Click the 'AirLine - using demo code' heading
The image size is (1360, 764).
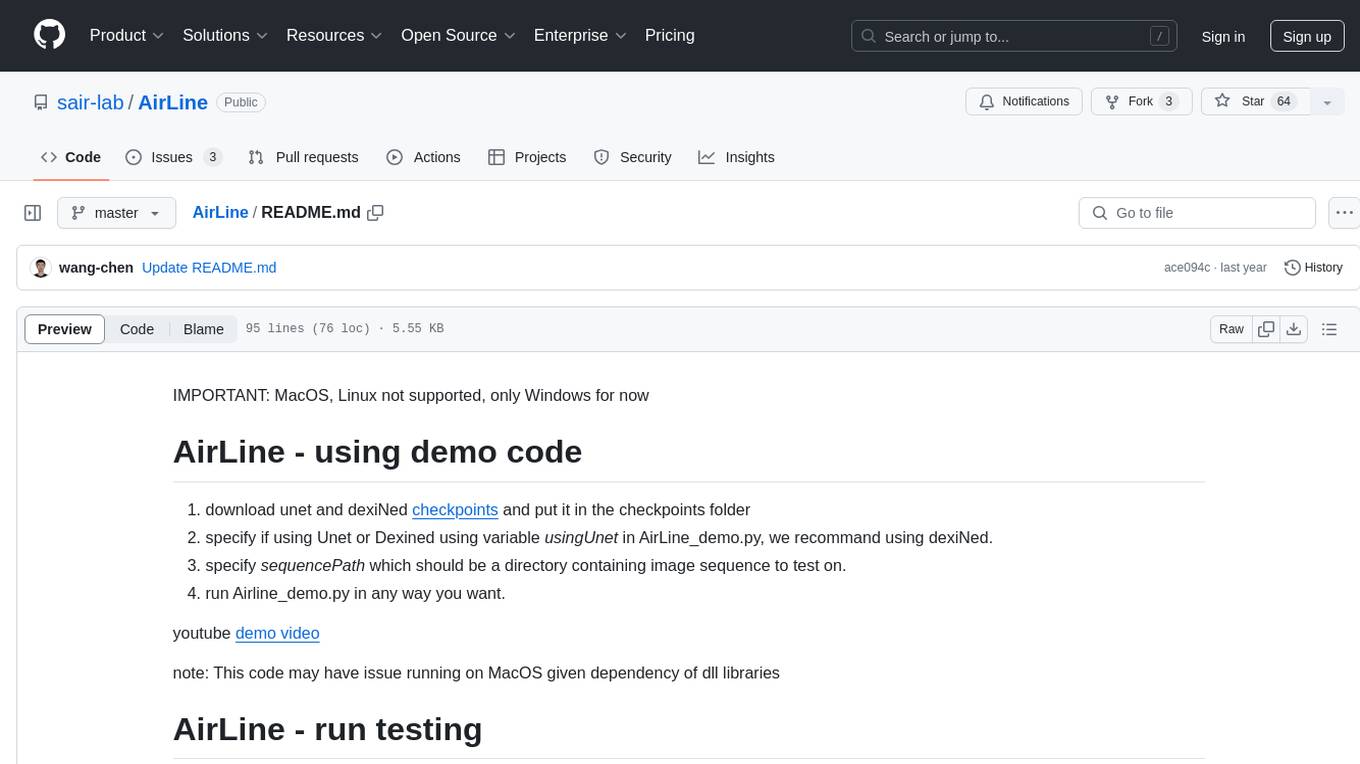(x=377, y=452)
